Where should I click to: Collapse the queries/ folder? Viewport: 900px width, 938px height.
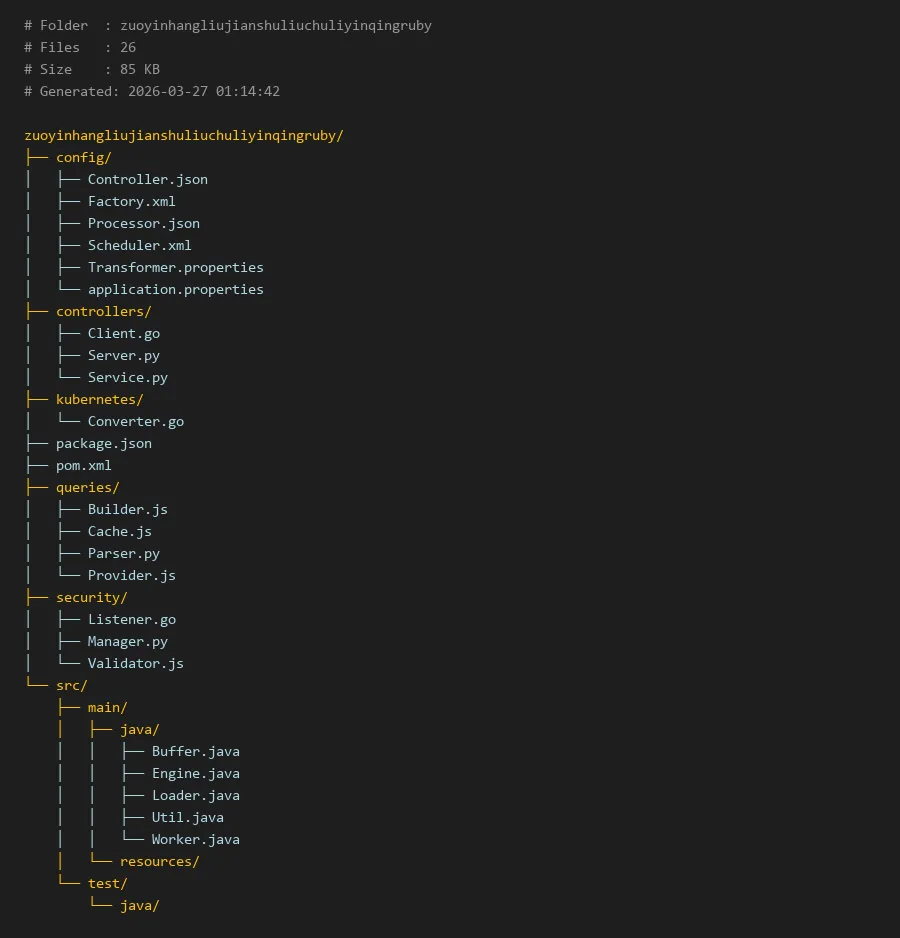point(87,487)
